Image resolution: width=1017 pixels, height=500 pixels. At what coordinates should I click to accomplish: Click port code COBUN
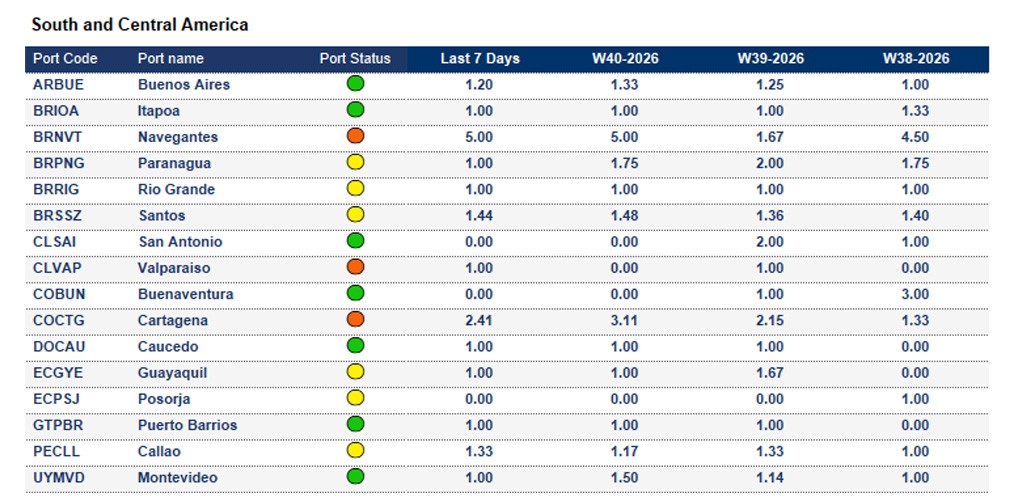click(x=59, y=294)
